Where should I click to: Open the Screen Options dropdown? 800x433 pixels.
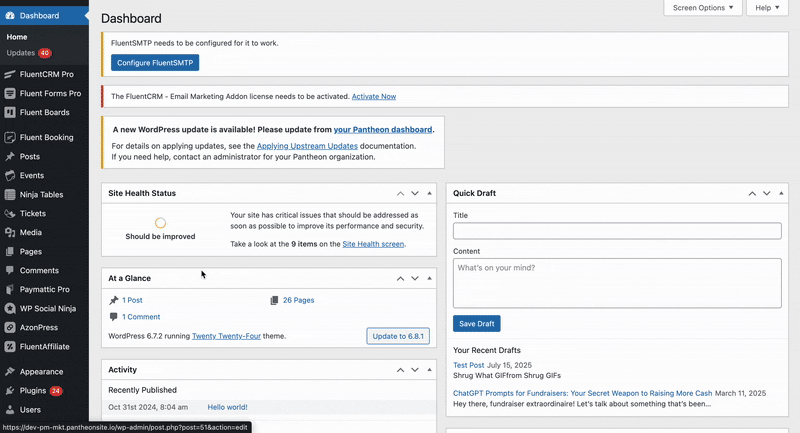703,8
